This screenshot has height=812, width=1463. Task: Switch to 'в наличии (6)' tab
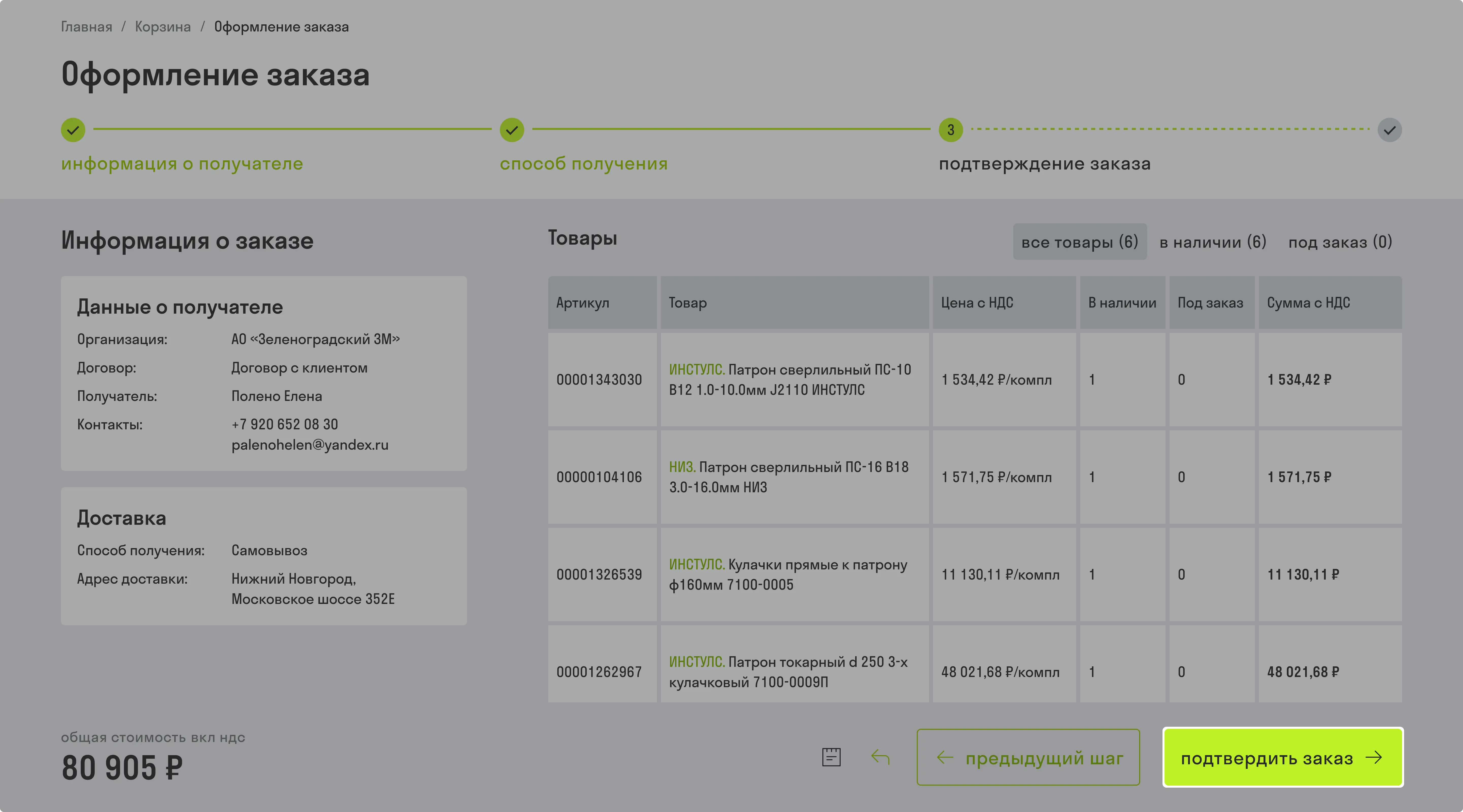(x=1213, y=242)
